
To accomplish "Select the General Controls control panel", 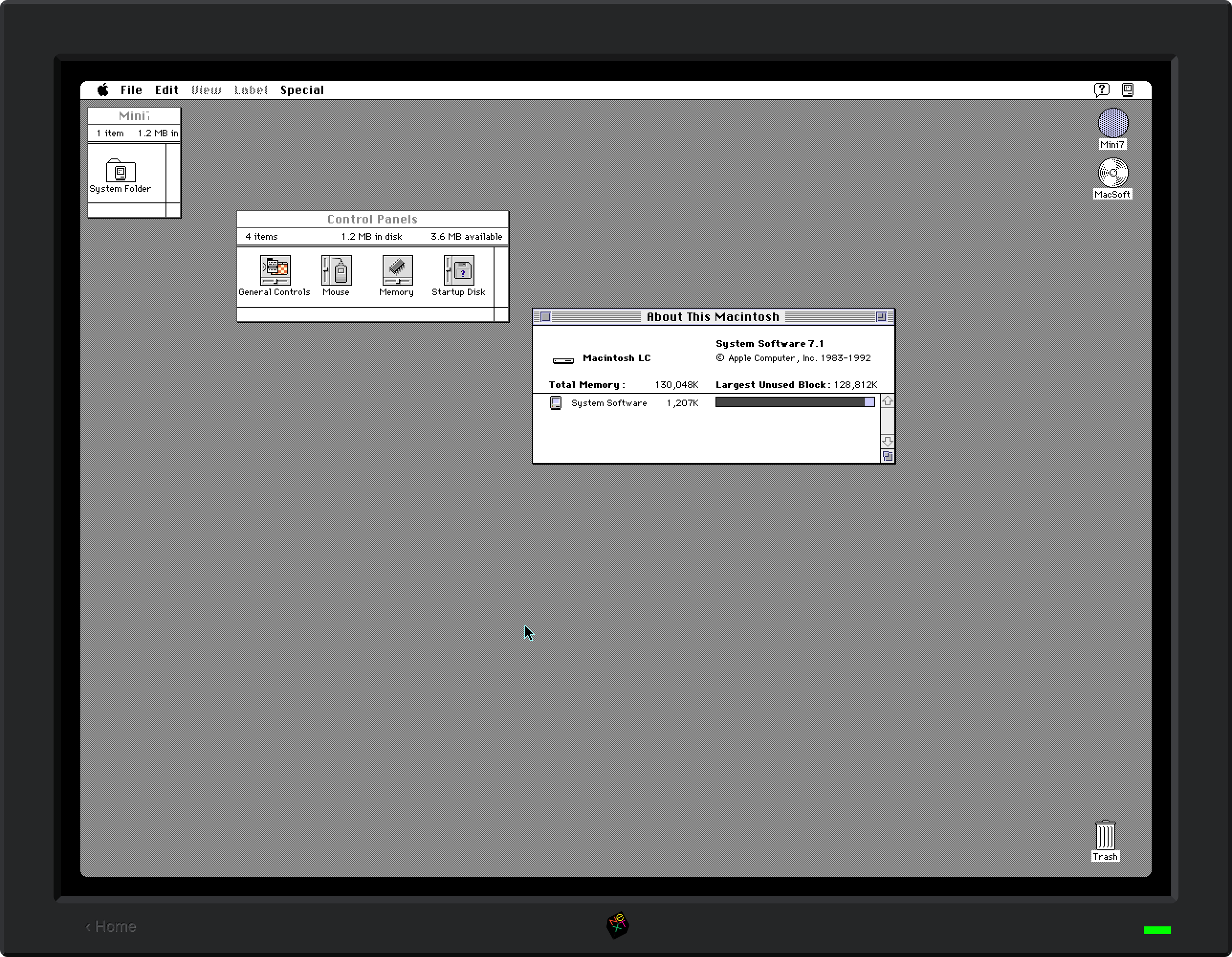I will tap(275, 270).
